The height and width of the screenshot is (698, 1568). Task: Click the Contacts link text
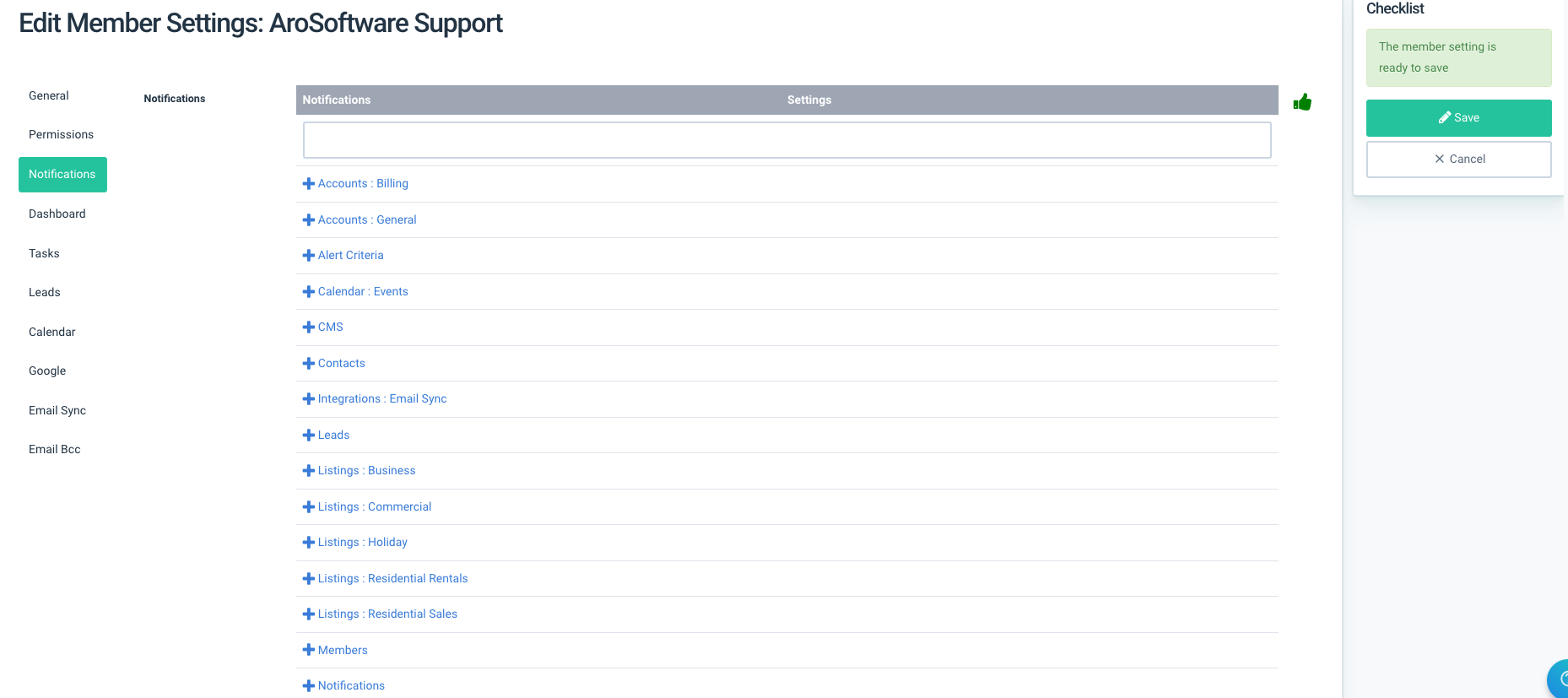point(342,363)
